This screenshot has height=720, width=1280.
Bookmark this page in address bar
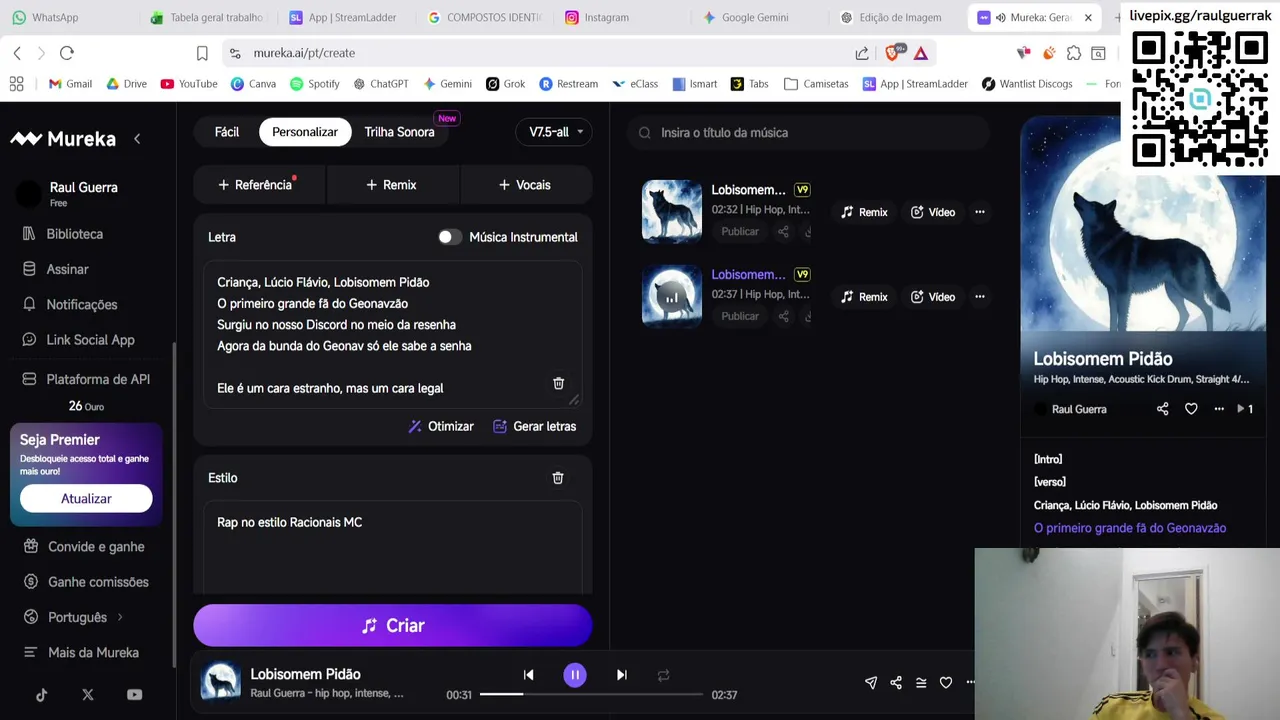202,53
